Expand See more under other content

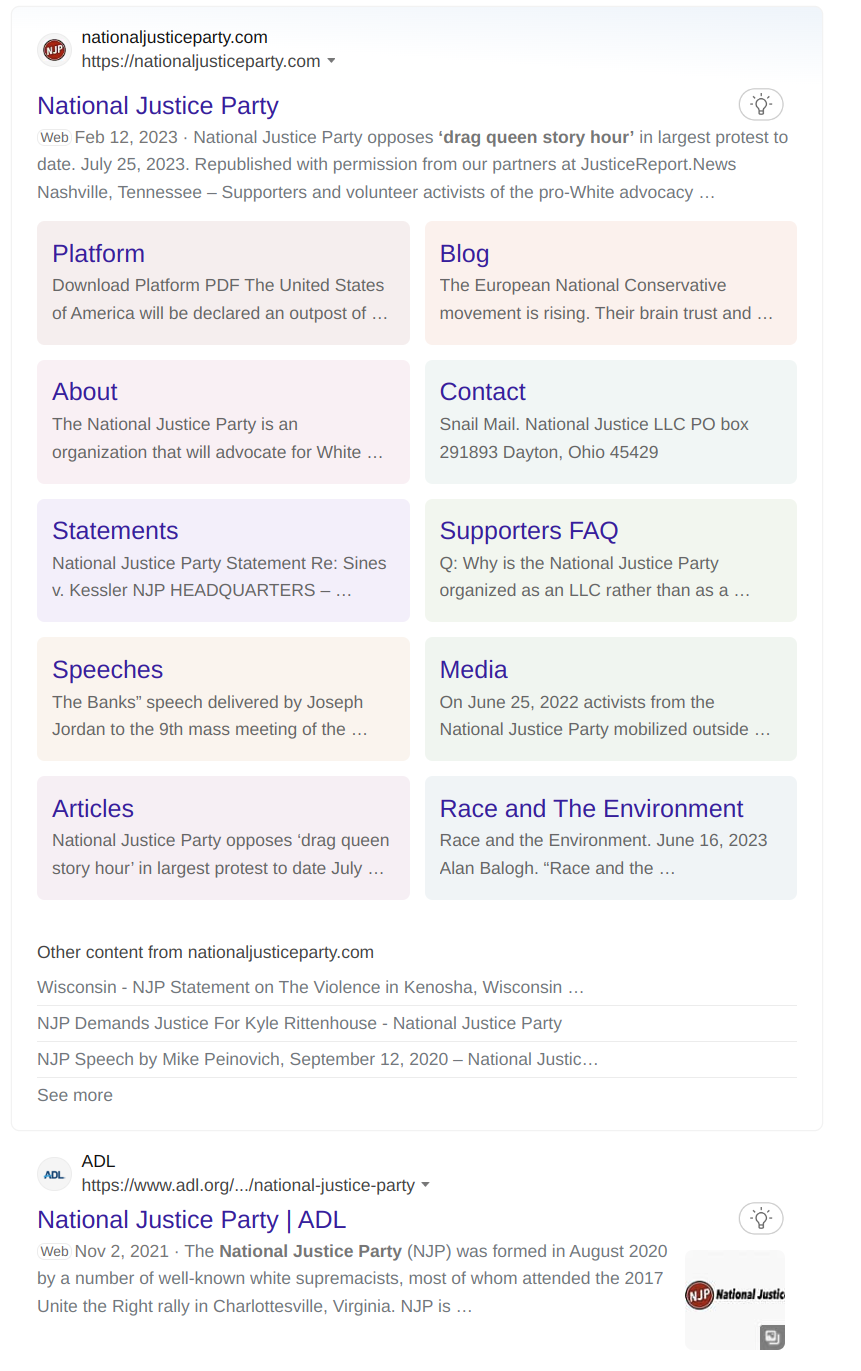75,1095
